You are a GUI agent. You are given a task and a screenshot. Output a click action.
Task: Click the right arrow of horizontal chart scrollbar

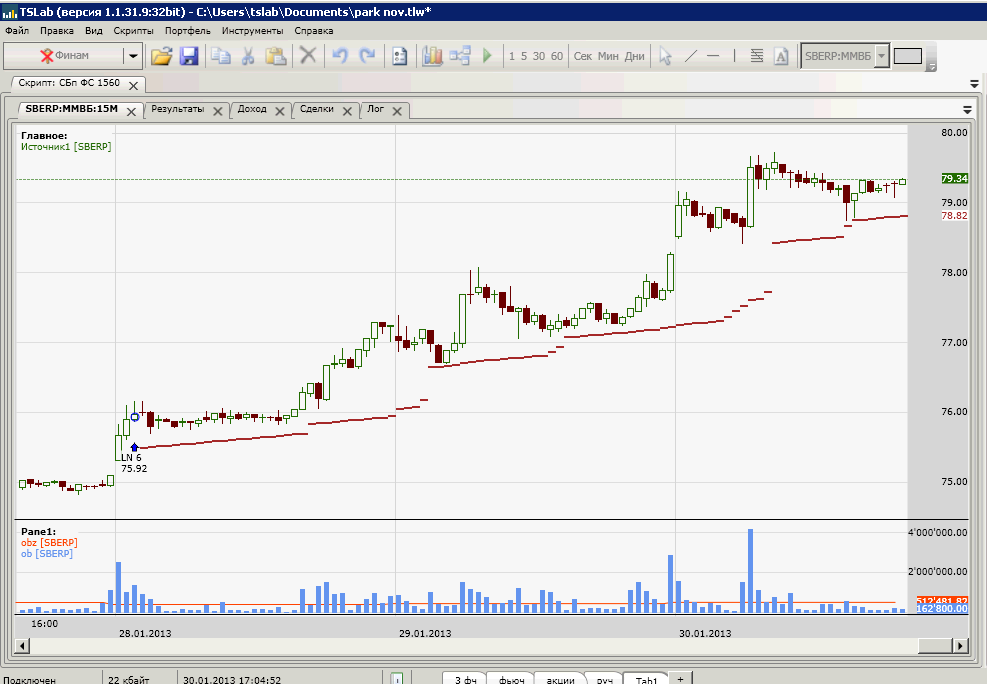click(x=962, y=648)
